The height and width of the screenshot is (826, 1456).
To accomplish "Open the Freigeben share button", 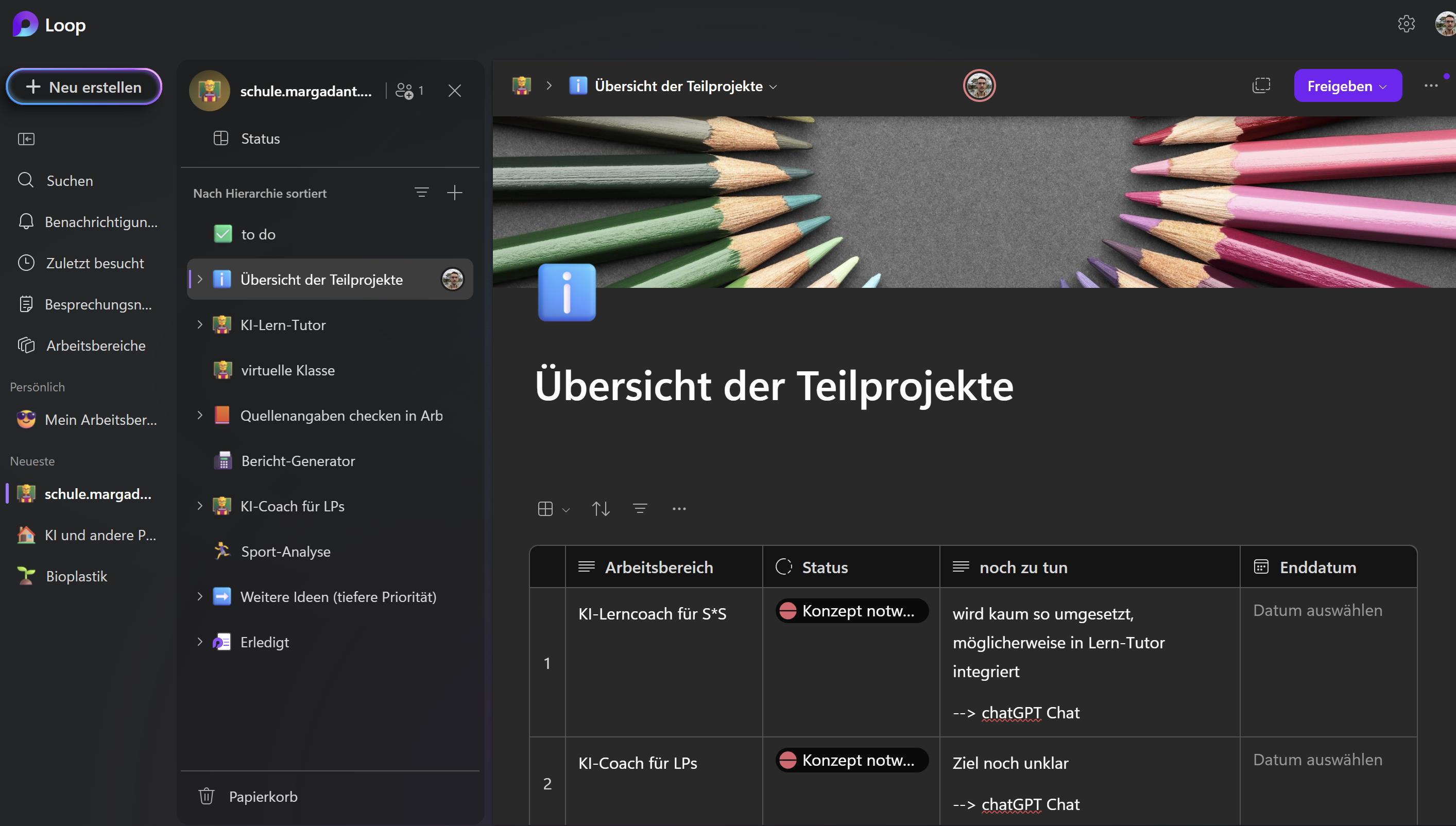I will [1347, 86].
